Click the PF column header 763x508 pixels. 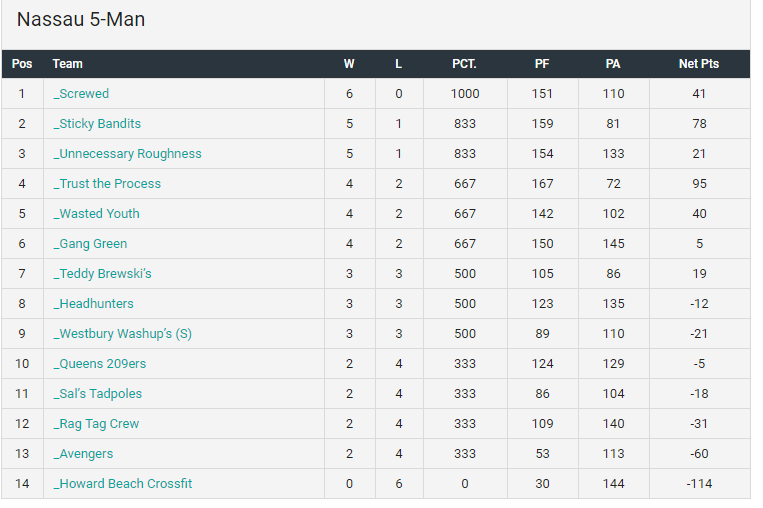(x=542, y=64)
